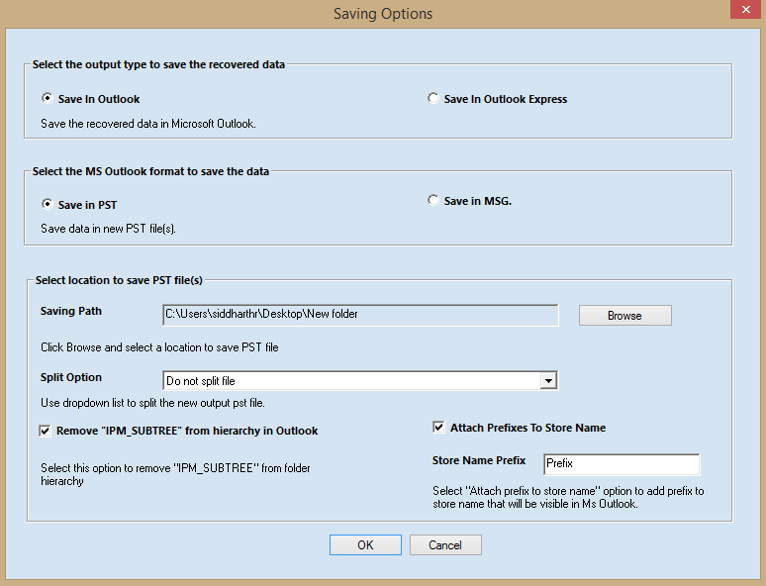The height and width of the screenshot is (586, 766).
Task: Click 'Select the output type' group heading
Action: tap(159, 64)
